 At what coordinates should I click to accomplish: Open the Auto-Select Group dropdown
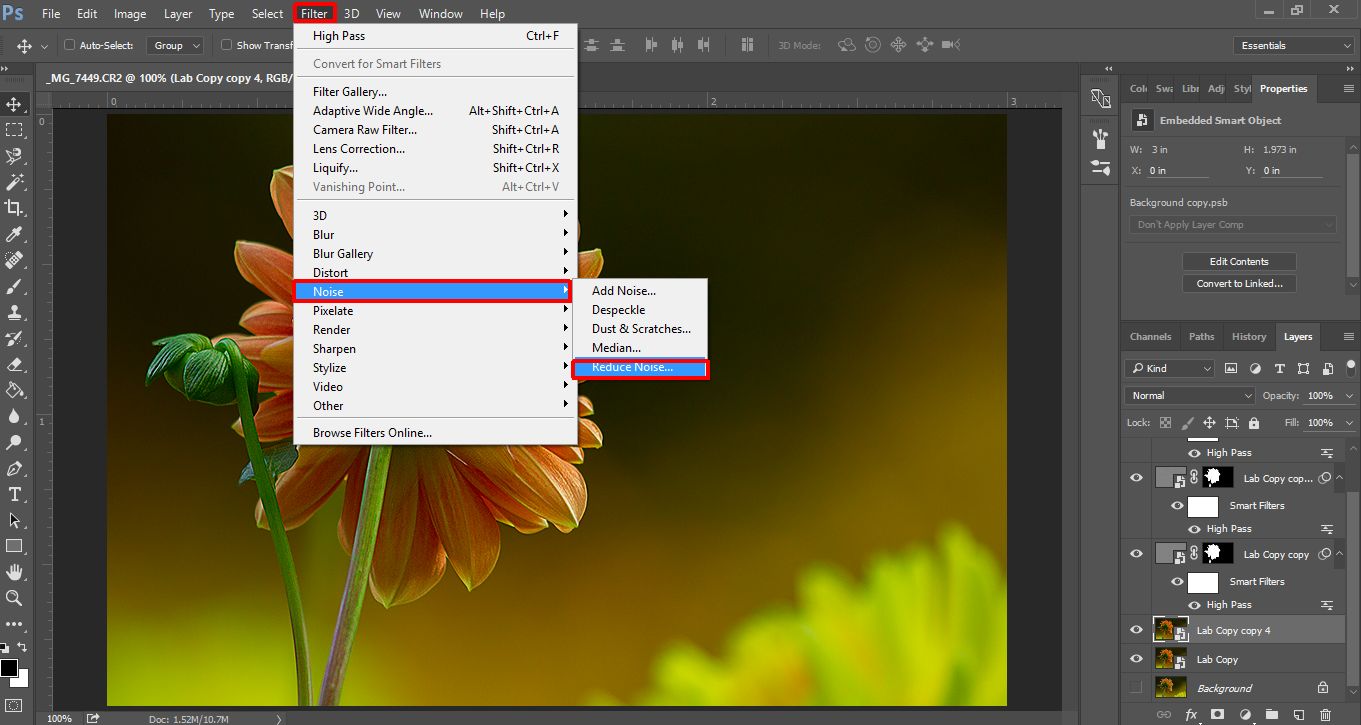pyautogui.click(x=175, y=45)
